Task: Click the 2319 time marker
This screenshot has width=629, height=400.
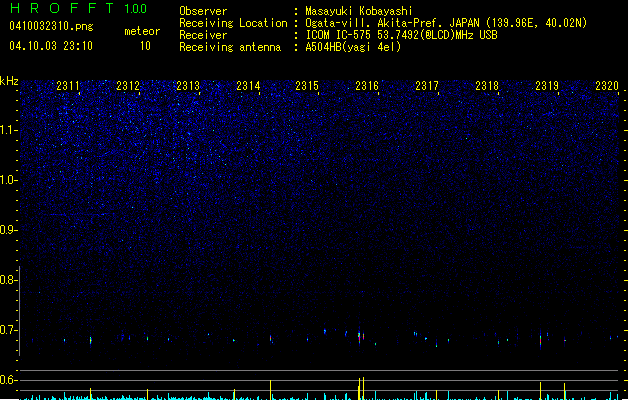Action: (547, 86)
